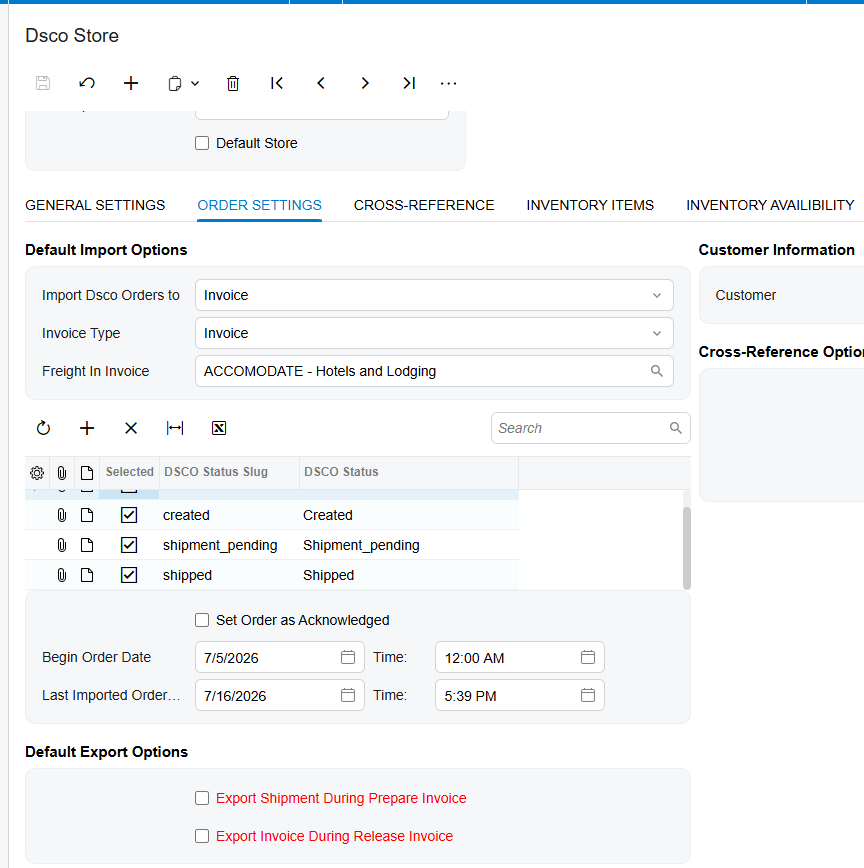The width and height of the screenshot is (864, 868).
Task: Open the Last Imported Order date calendar
Action: point(348,695)
